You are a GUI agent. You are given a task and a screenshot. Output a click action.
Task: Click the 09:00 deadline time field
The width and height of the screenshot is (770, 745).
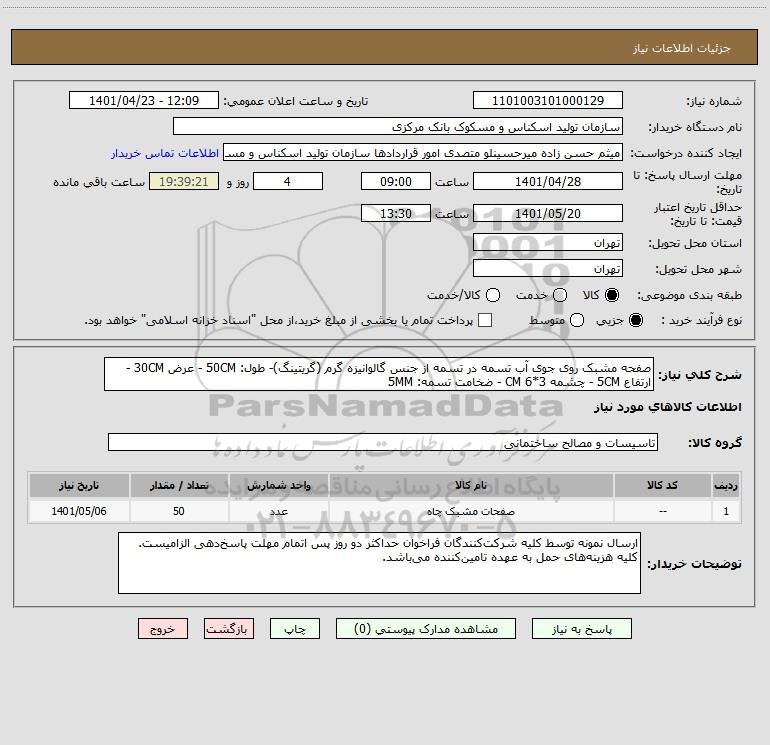[x=396, y=181]
